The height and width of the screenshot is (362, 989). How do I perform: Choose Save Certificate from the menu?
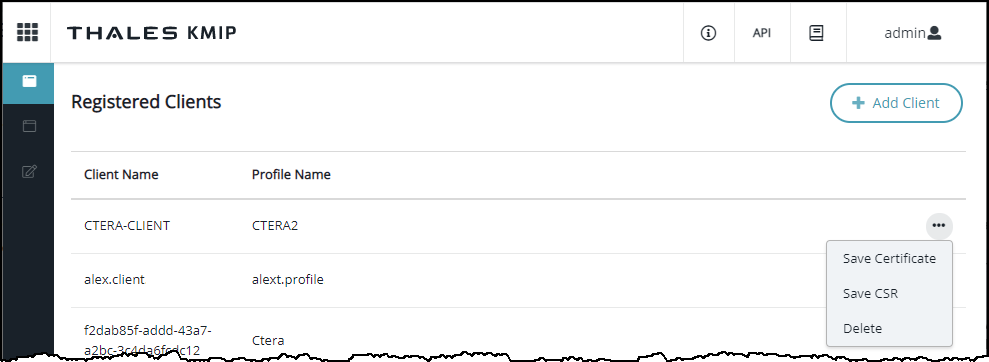click(889, 259)
